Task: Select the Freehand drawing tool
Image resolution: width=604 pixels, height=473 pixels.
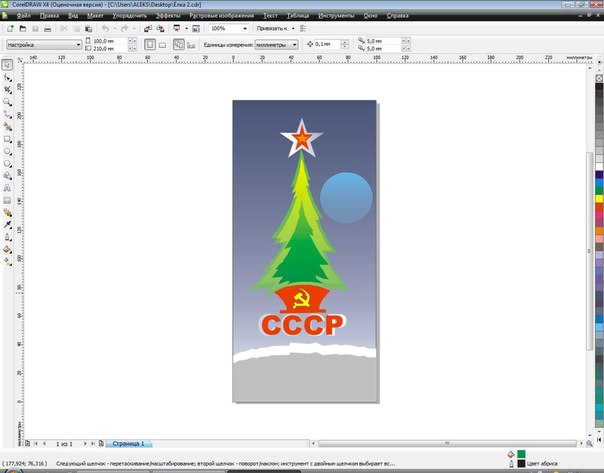Action: 7,114
